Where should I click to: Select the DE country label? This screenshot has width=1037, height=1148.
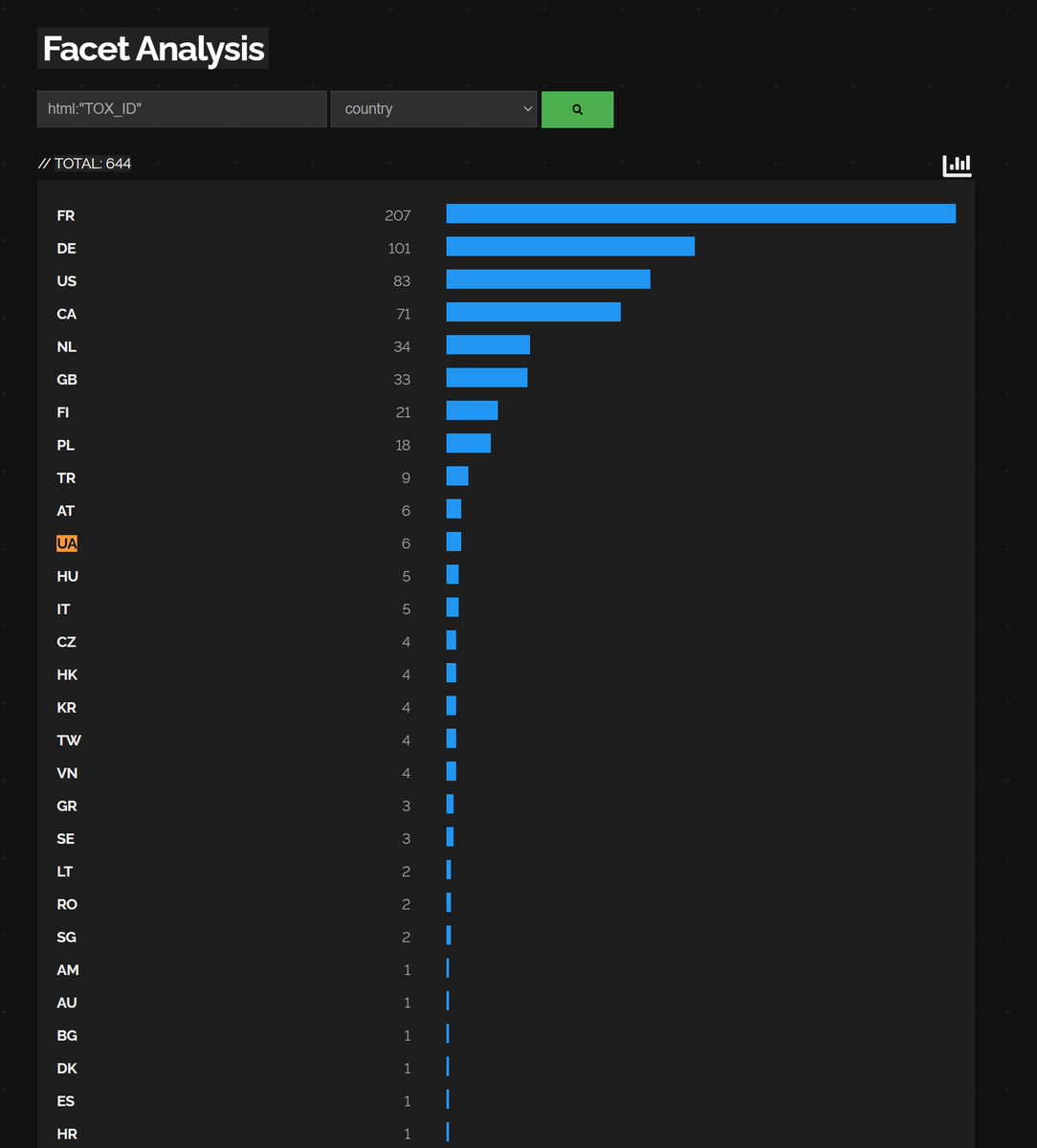pos(66,248)
